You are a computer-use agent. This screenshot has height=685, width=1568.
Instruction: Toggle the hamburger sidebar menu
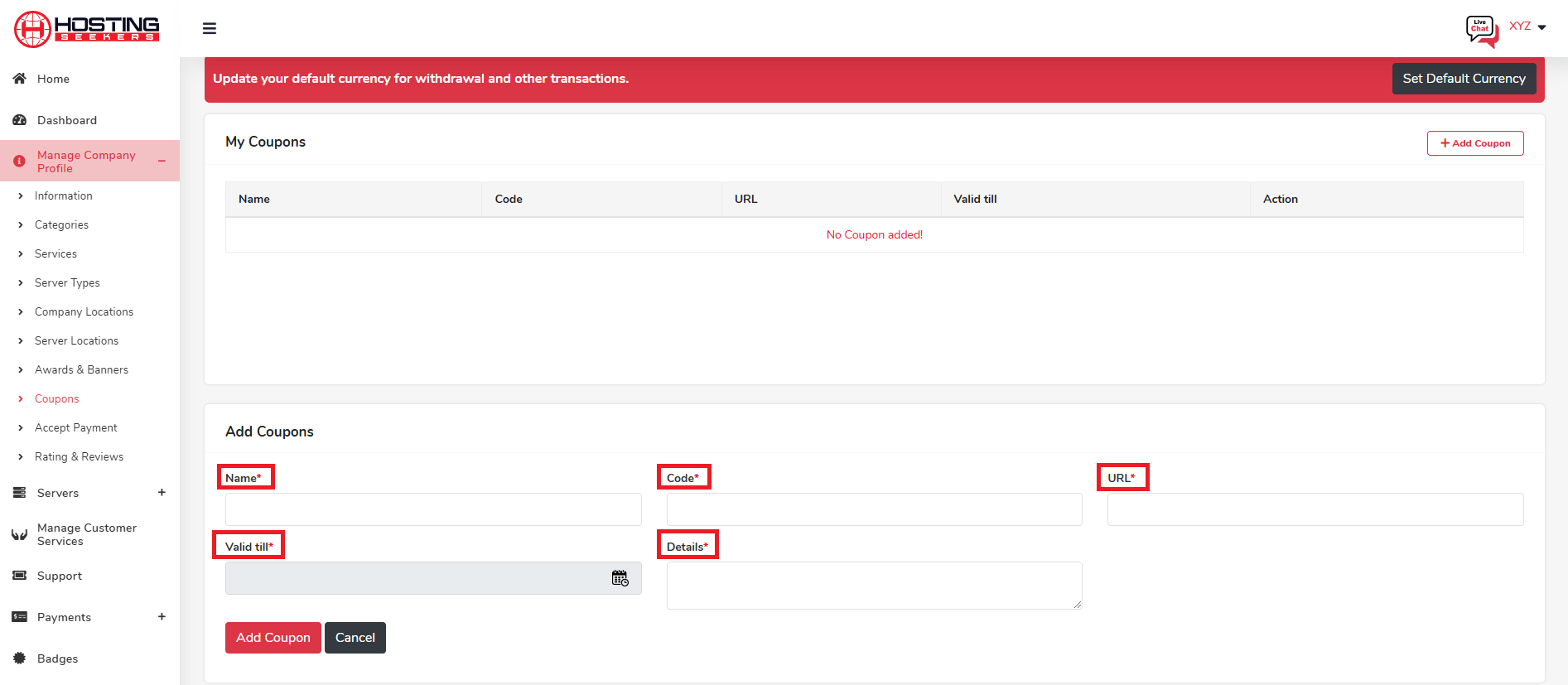210,28
